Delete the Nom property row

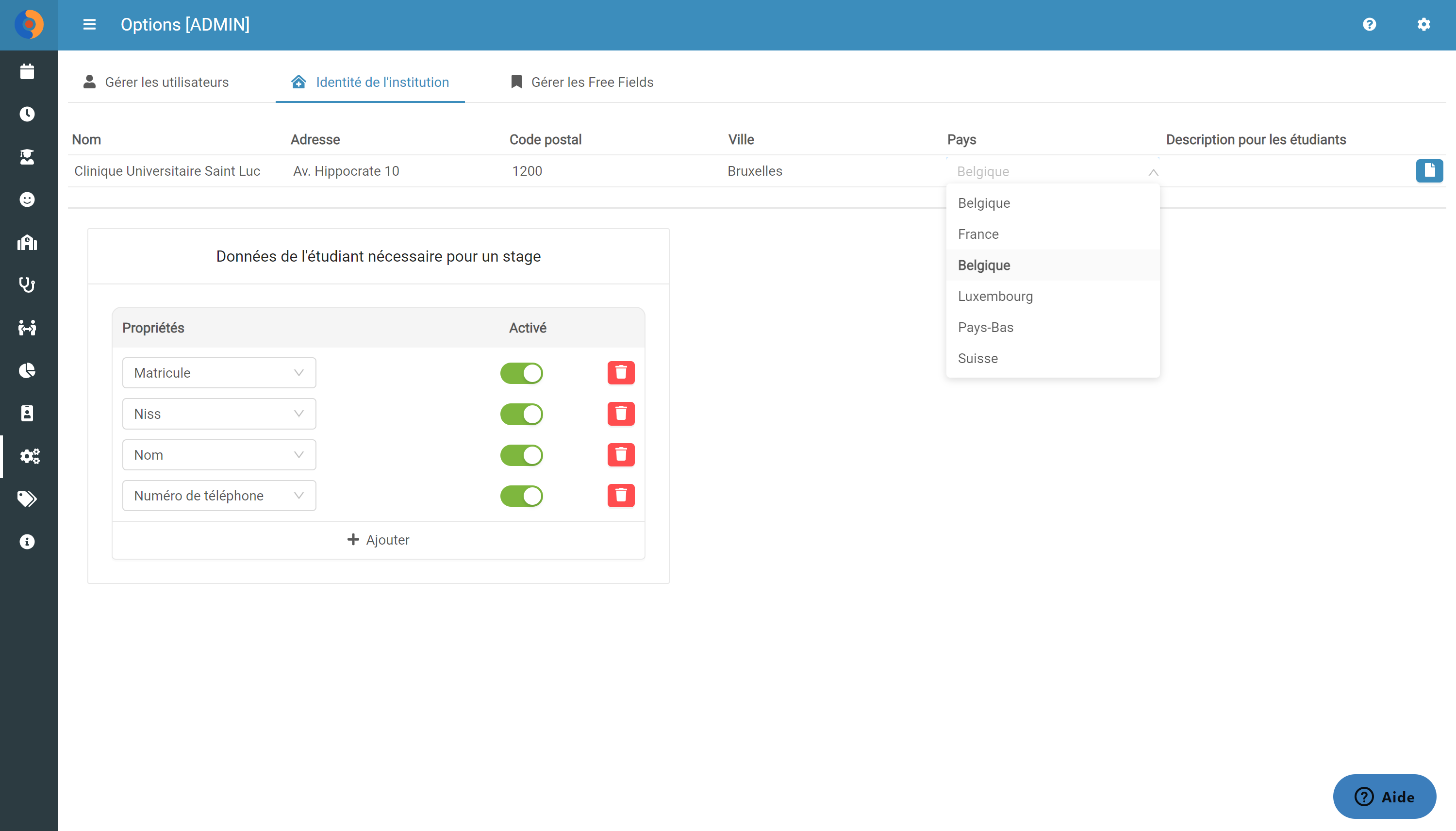621,455
